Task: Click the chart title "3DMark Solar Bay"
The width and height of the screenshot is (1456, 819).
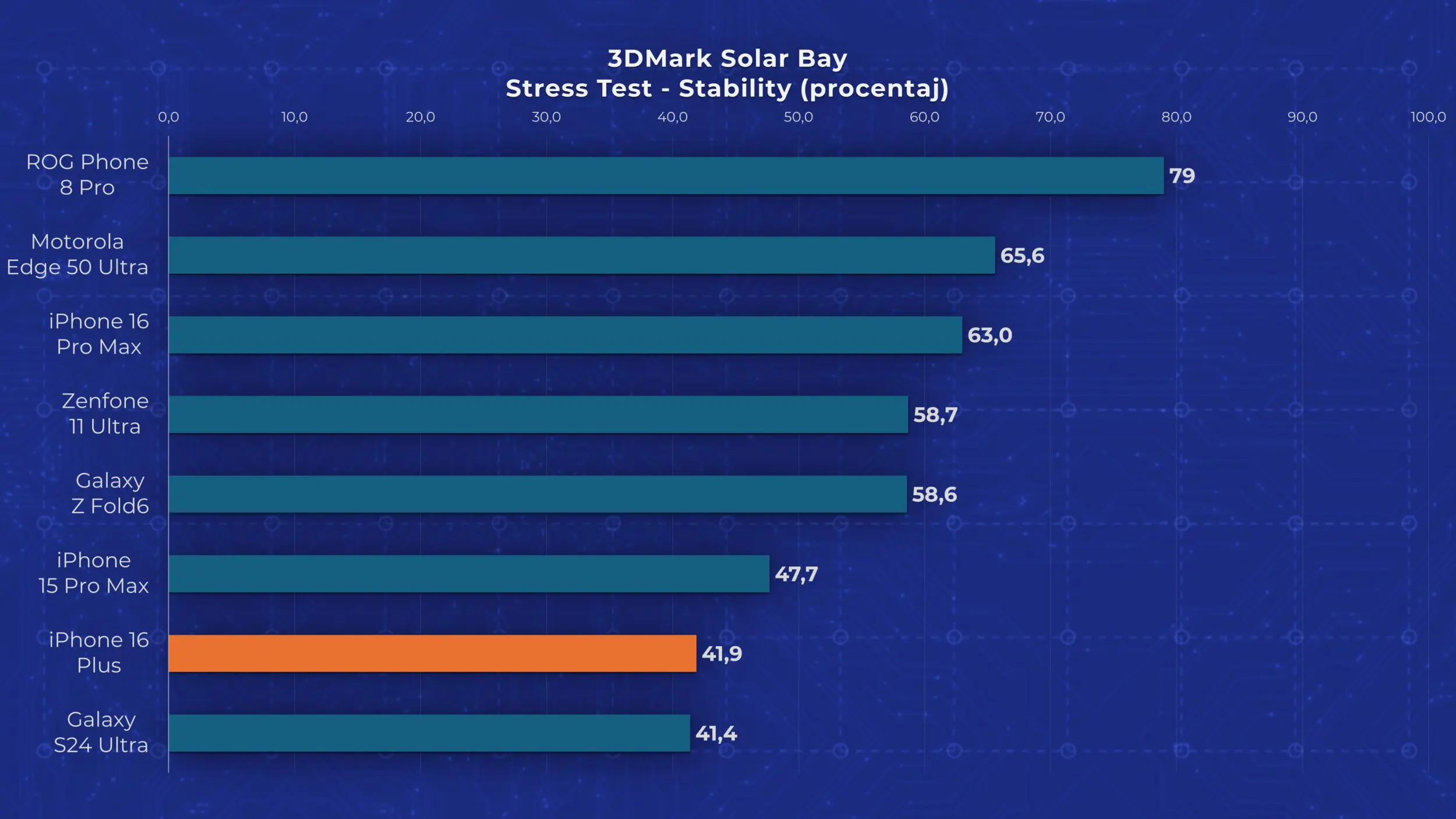Action: point(727,58)
